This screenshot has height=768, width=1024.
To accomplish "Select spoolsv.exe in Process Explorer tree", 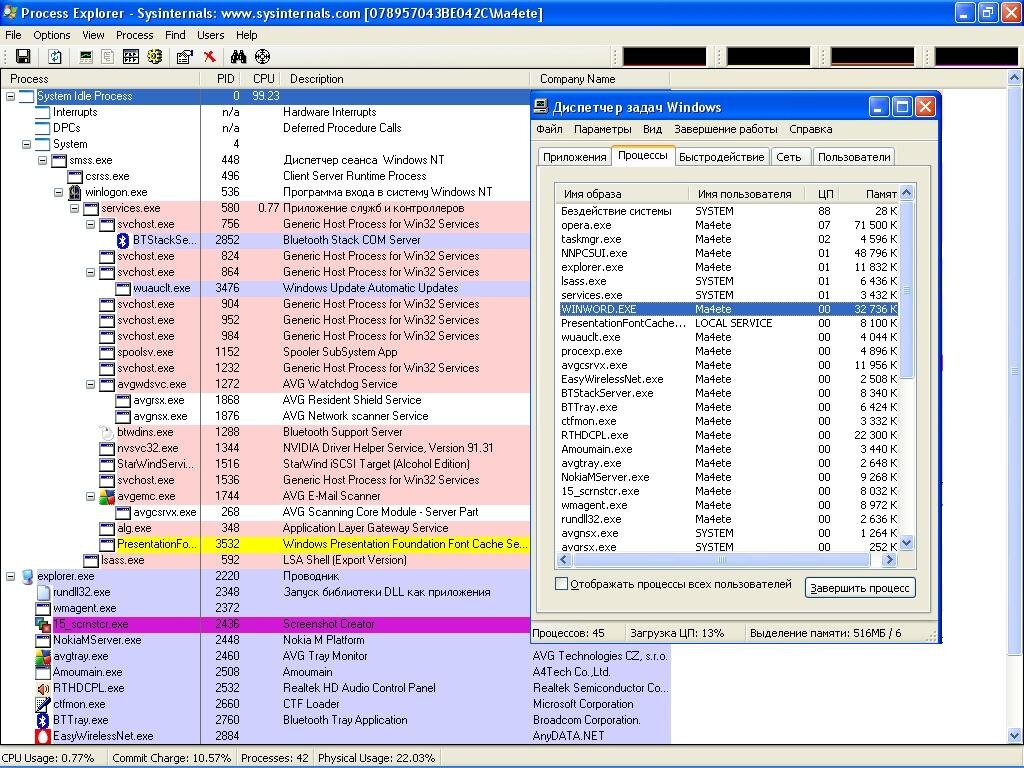I will click(145, 353).
